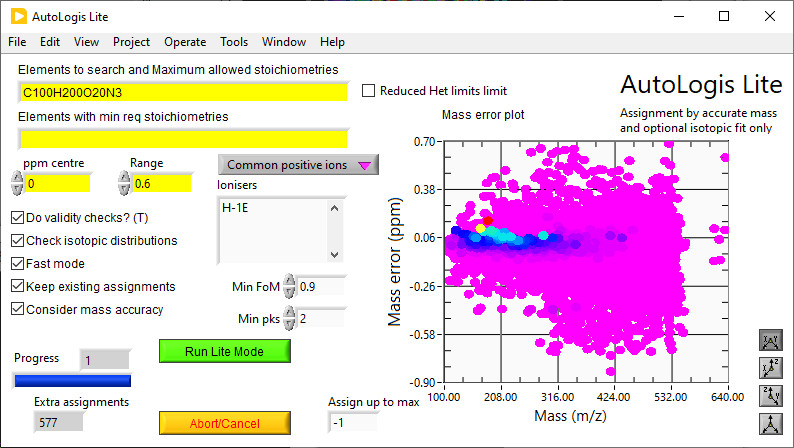Toggle Consider mass accuracy checkbox
Viewport: 794px width, 448px height.
(x=18, y=309)
